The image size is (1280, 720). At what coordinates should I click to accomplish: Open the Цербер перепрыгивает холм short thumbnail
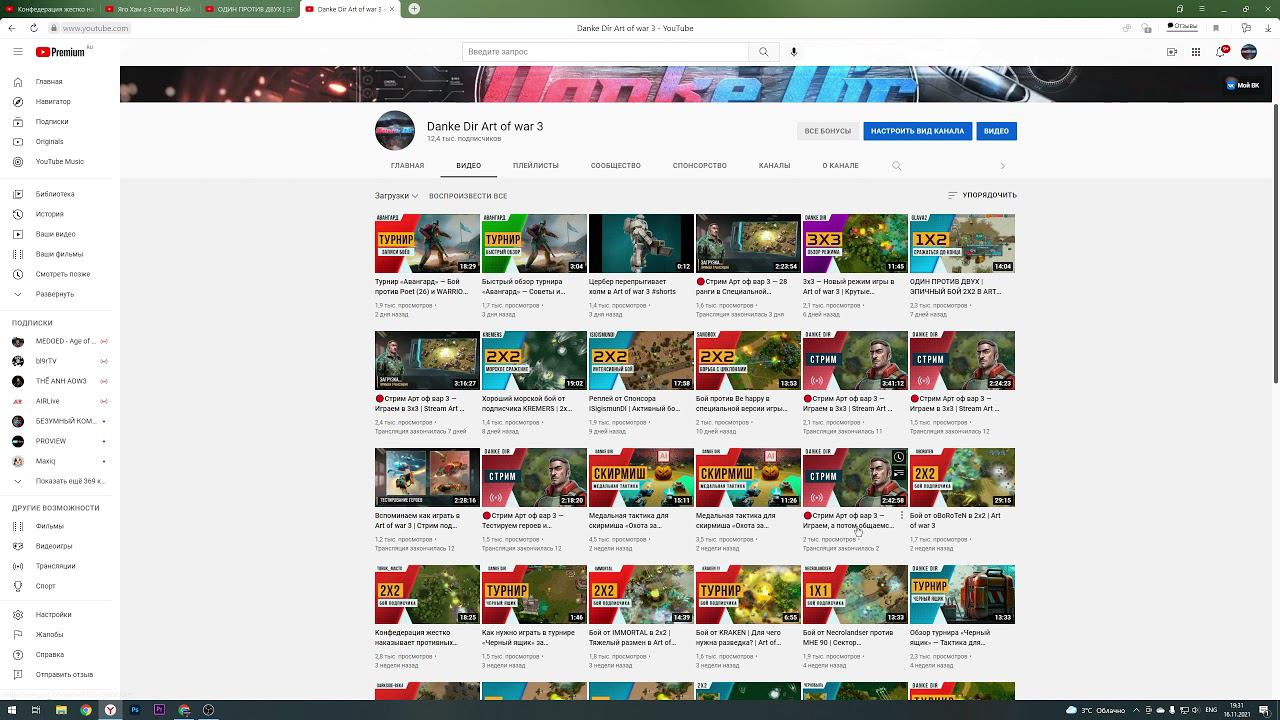point(641,243)
